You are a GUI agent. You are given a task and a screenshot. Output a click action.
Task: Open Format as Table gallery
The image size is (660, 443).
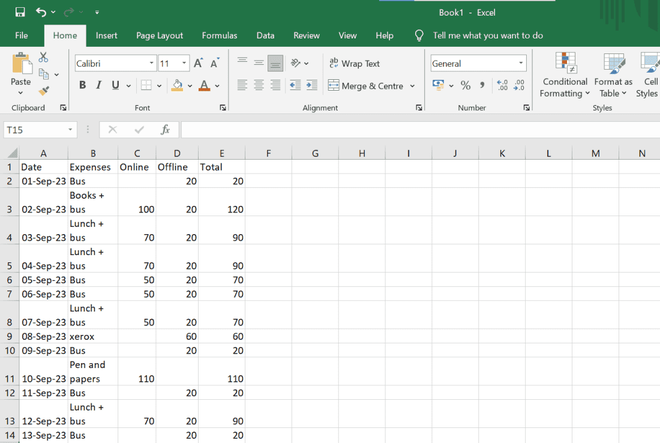click(613, 75)
